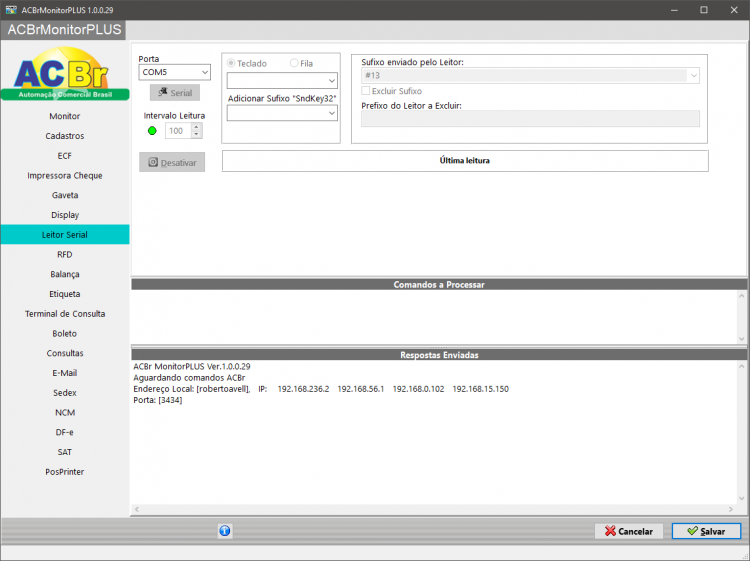
Task: Click the Respostas Enviadas header
Action: click(439, 355)
